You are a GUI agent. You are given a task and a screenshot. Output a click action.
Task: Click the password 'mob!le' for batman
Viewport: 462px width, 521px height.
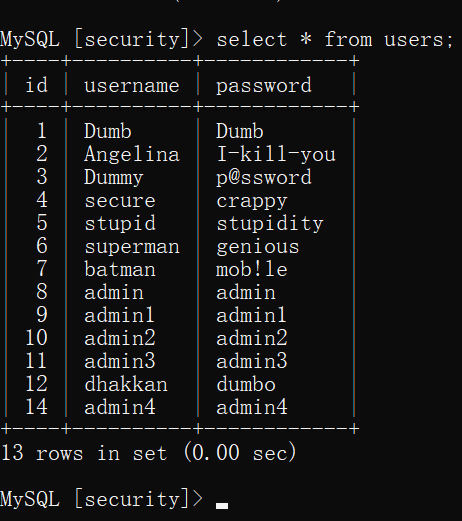click(252, 269)
